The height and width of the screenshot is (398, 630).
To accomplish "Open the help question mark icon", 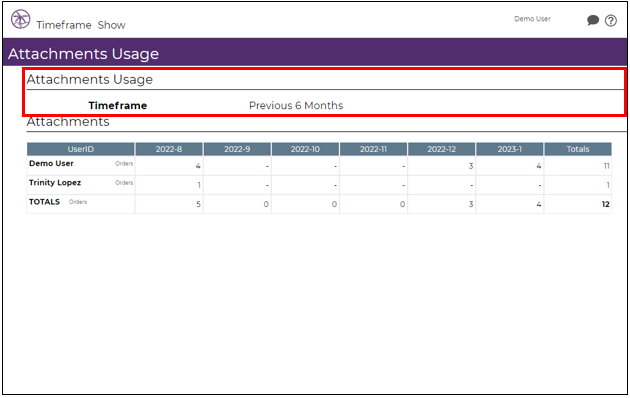I will (611, 20).
